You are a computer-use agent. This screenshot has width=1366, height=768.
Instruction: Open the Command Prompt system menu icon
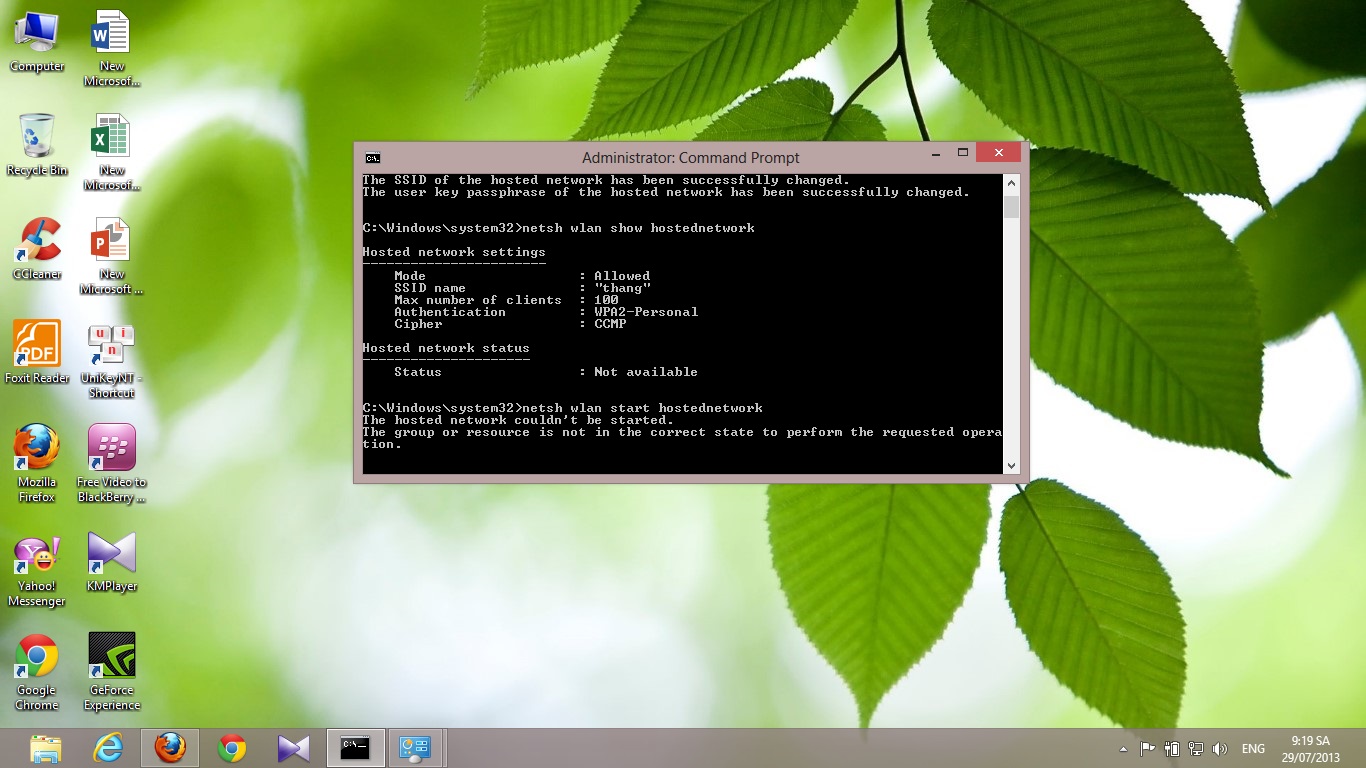[x=372, y=157]
